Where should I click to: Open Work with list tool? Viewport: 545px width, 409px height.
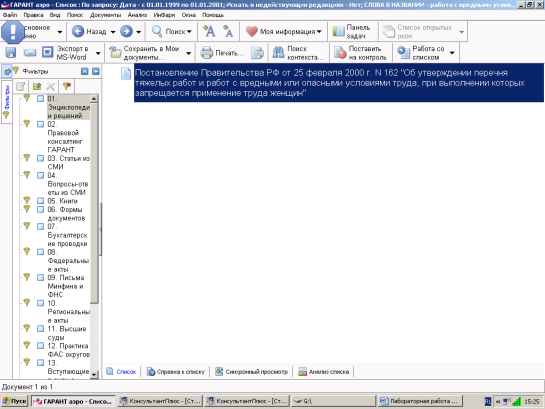422,52
